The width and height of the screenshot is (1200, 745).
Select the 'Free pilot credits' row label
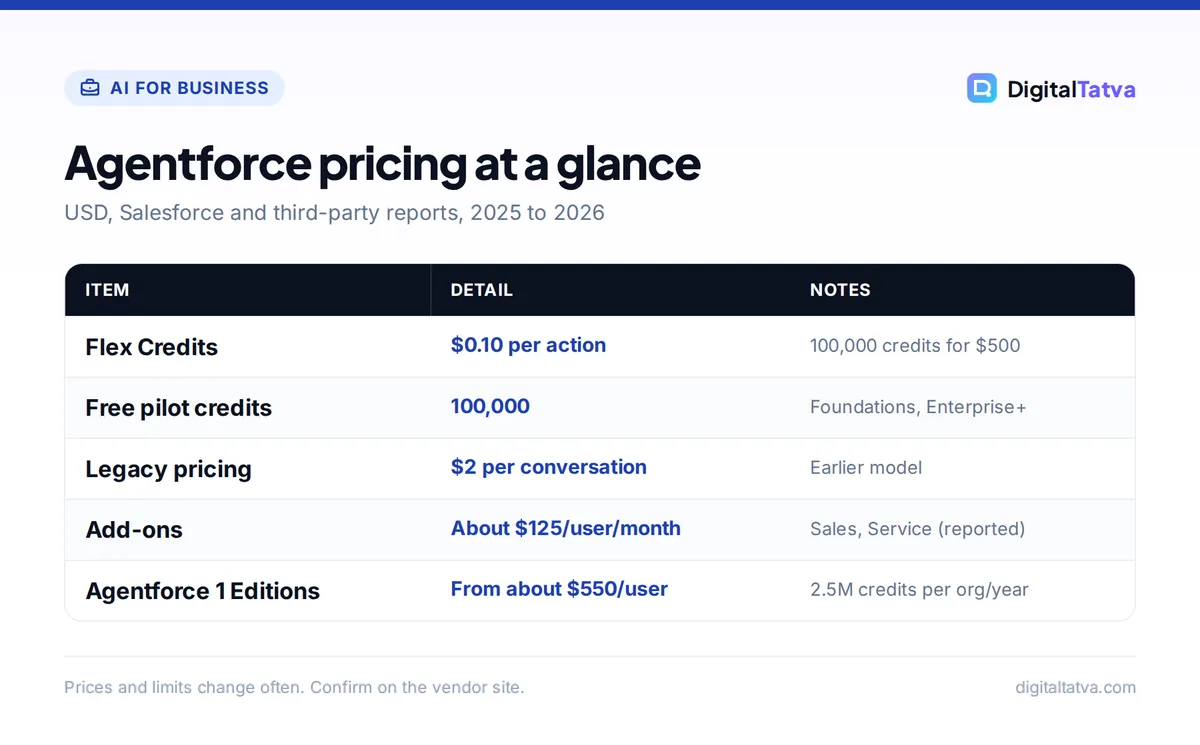coord(178,408)
